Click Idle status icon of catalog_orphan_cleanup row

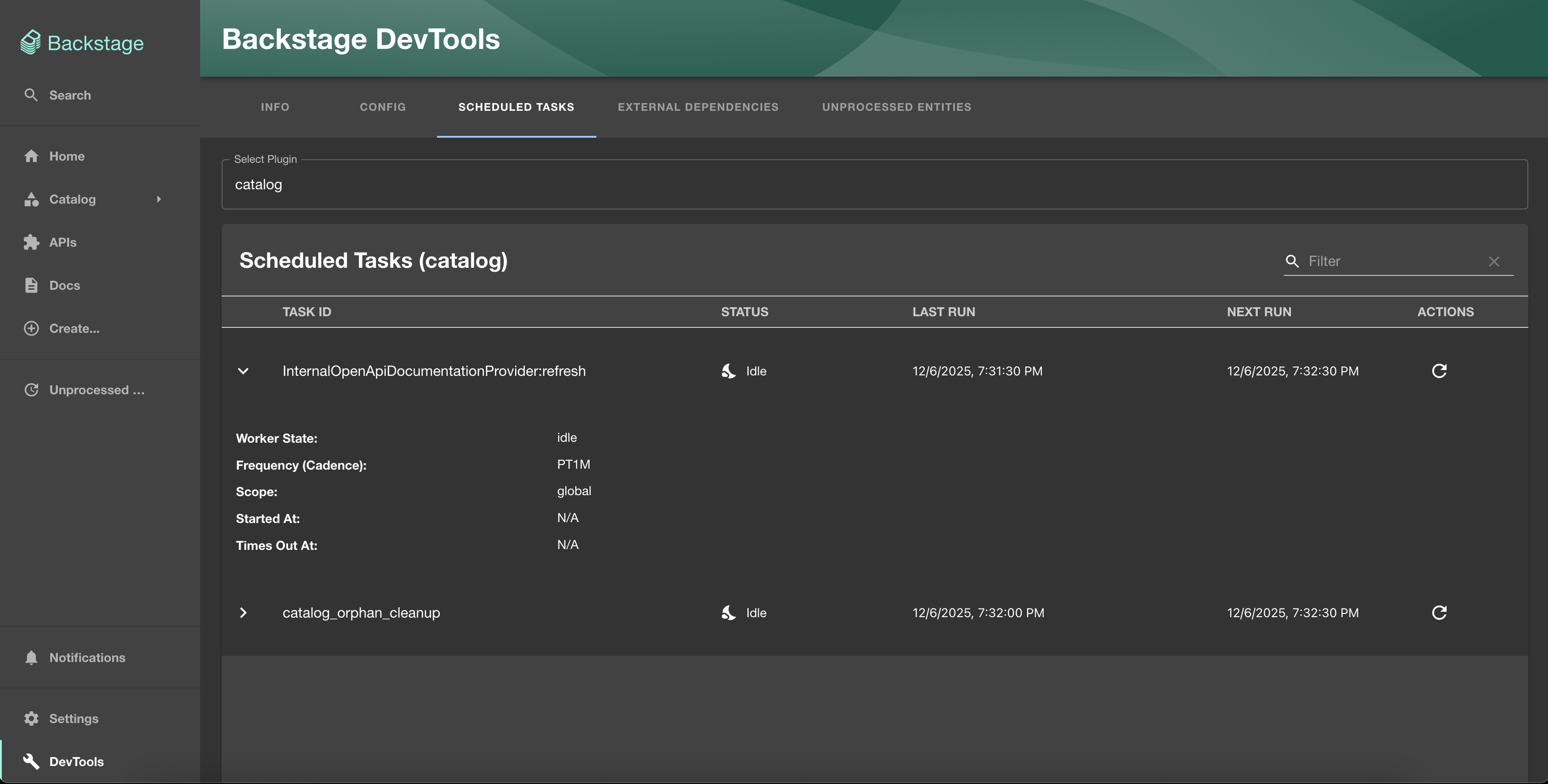(728, 613)
